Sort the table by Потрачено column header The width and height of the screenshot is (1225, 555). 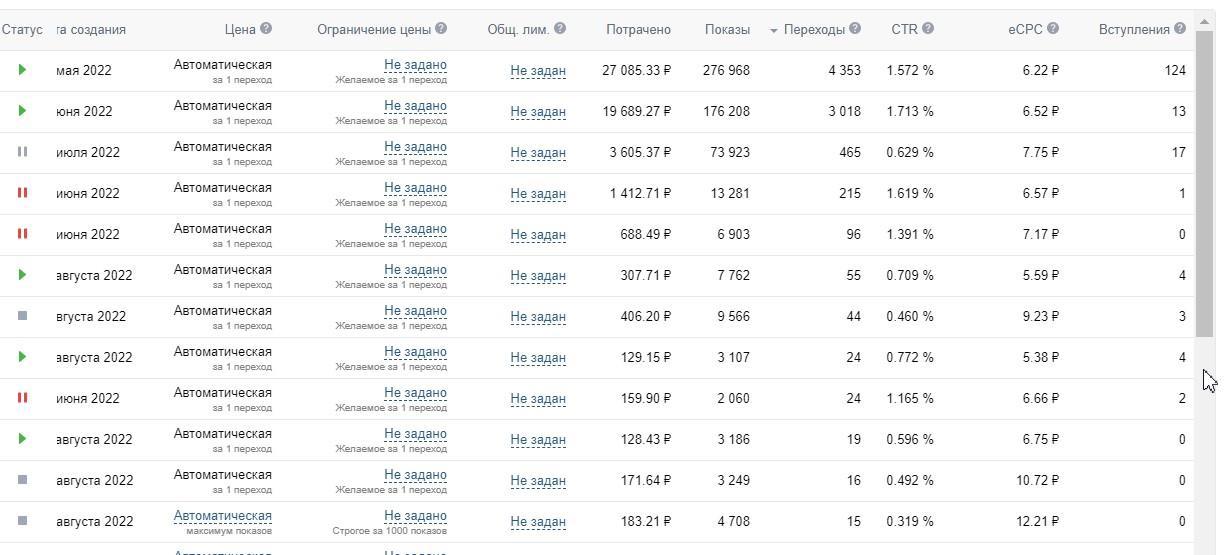coord(638,30)
